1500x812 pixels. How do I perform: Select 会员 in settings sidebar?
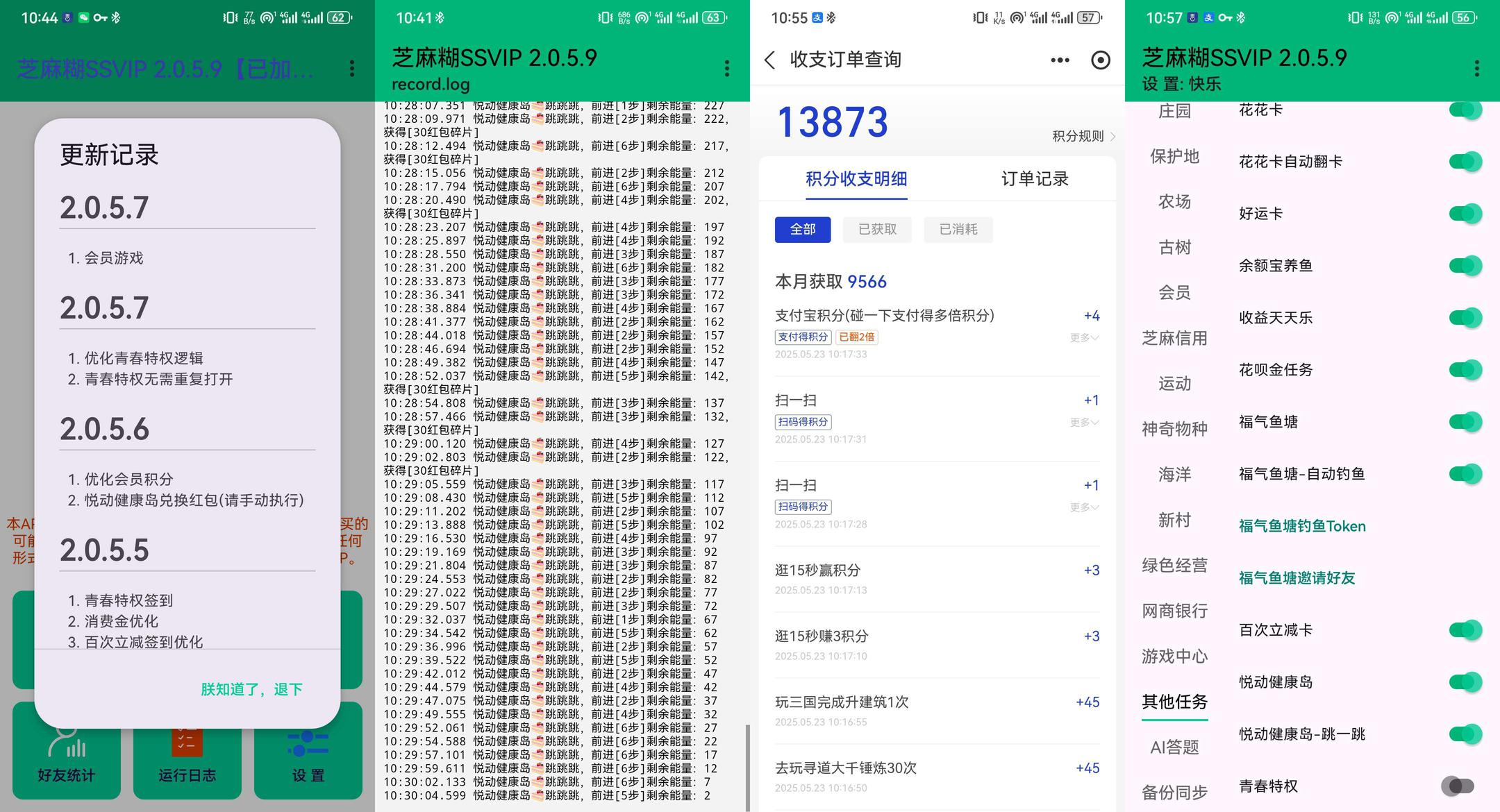pyautogui.click(x=1174, y=293)
